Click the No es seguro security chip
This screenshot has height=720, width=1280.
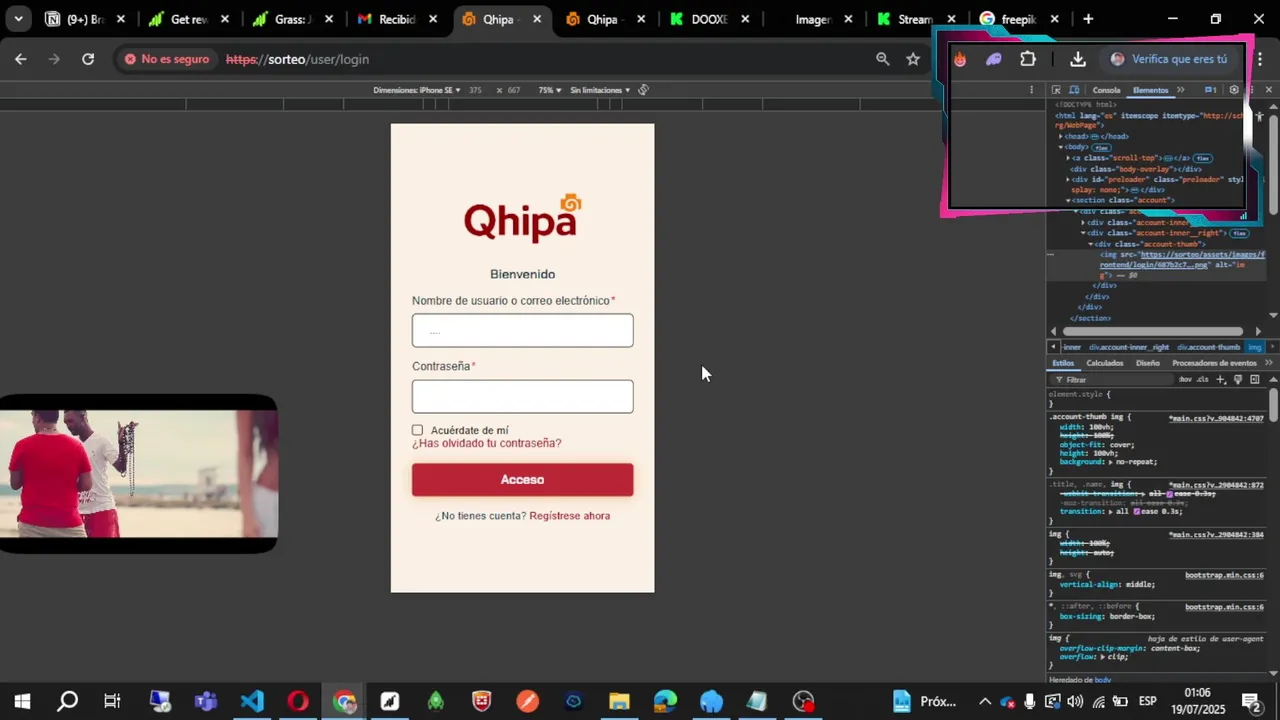tap(167, 59)
